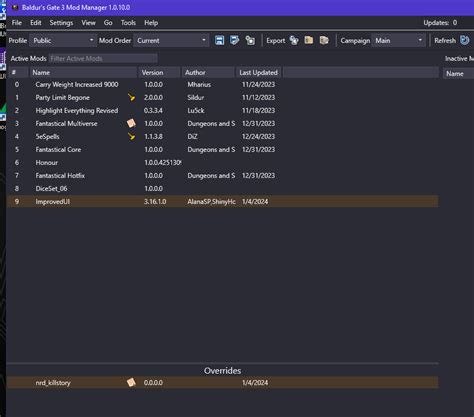Click the 11/24/2023 date cell
474x417 pixels.
point(258,84)
